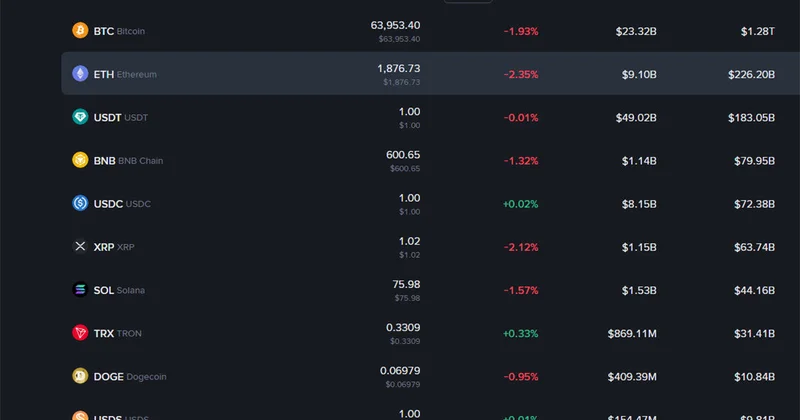Select the Dogecoin price 0.06979
This screenshot has height=420, width=800.
click(400, 370)
